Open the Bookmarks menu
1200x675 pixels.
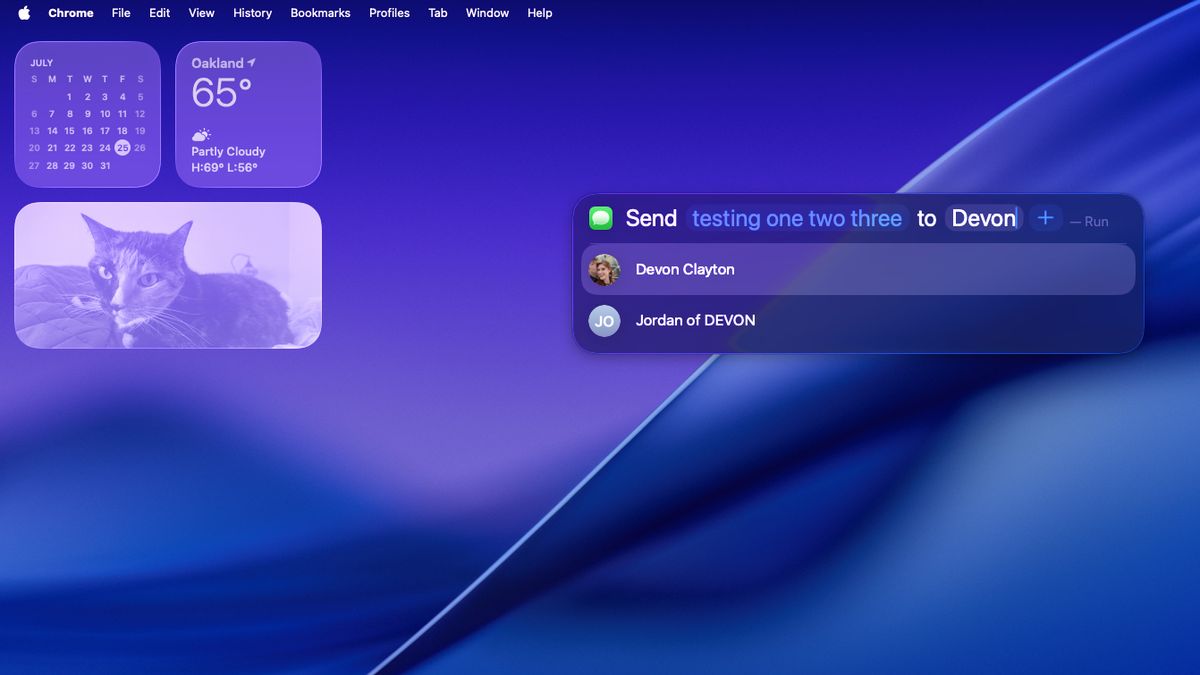(320, 13)
